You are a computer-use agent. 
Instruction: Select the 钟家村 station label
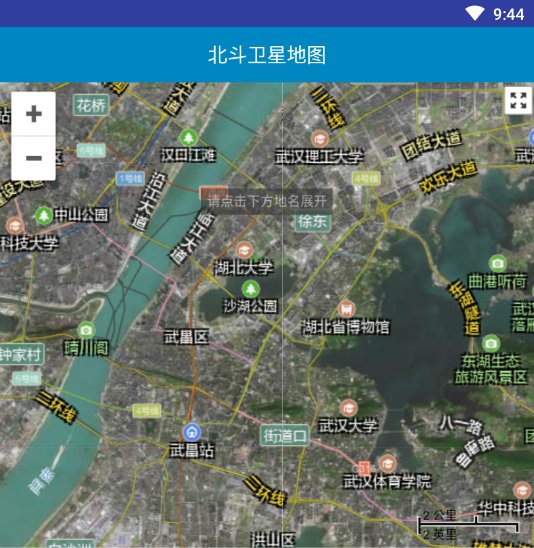coord(21,354)
